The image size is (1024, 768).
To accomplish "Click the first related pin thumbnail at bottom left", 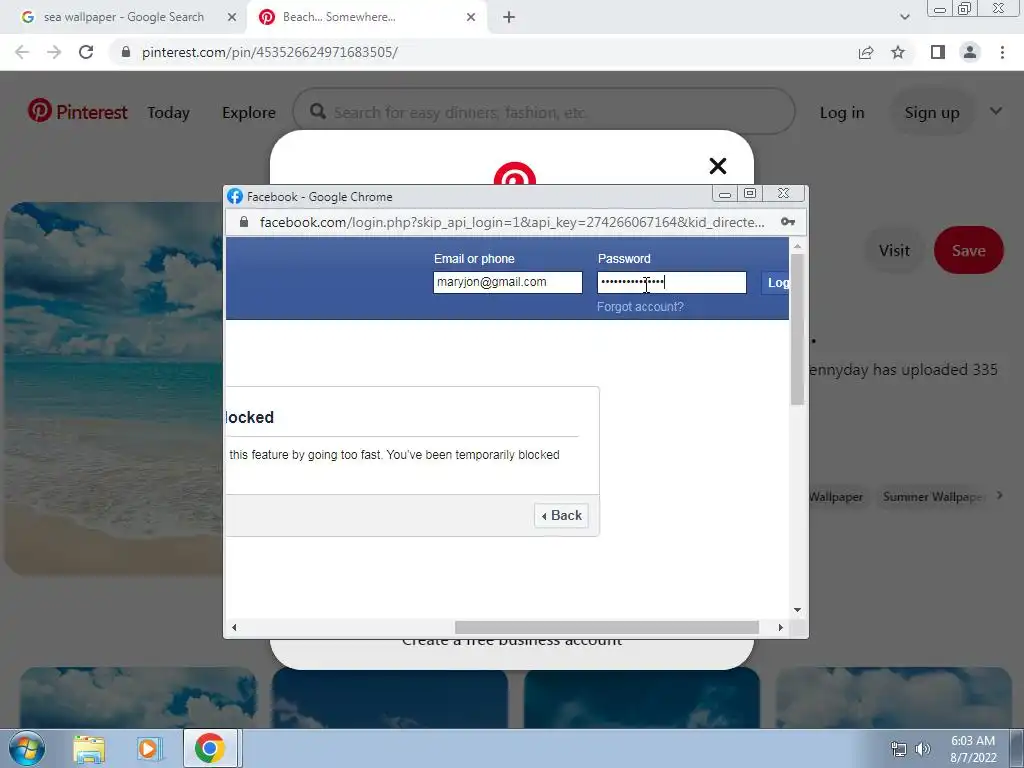I will [138, 697].
